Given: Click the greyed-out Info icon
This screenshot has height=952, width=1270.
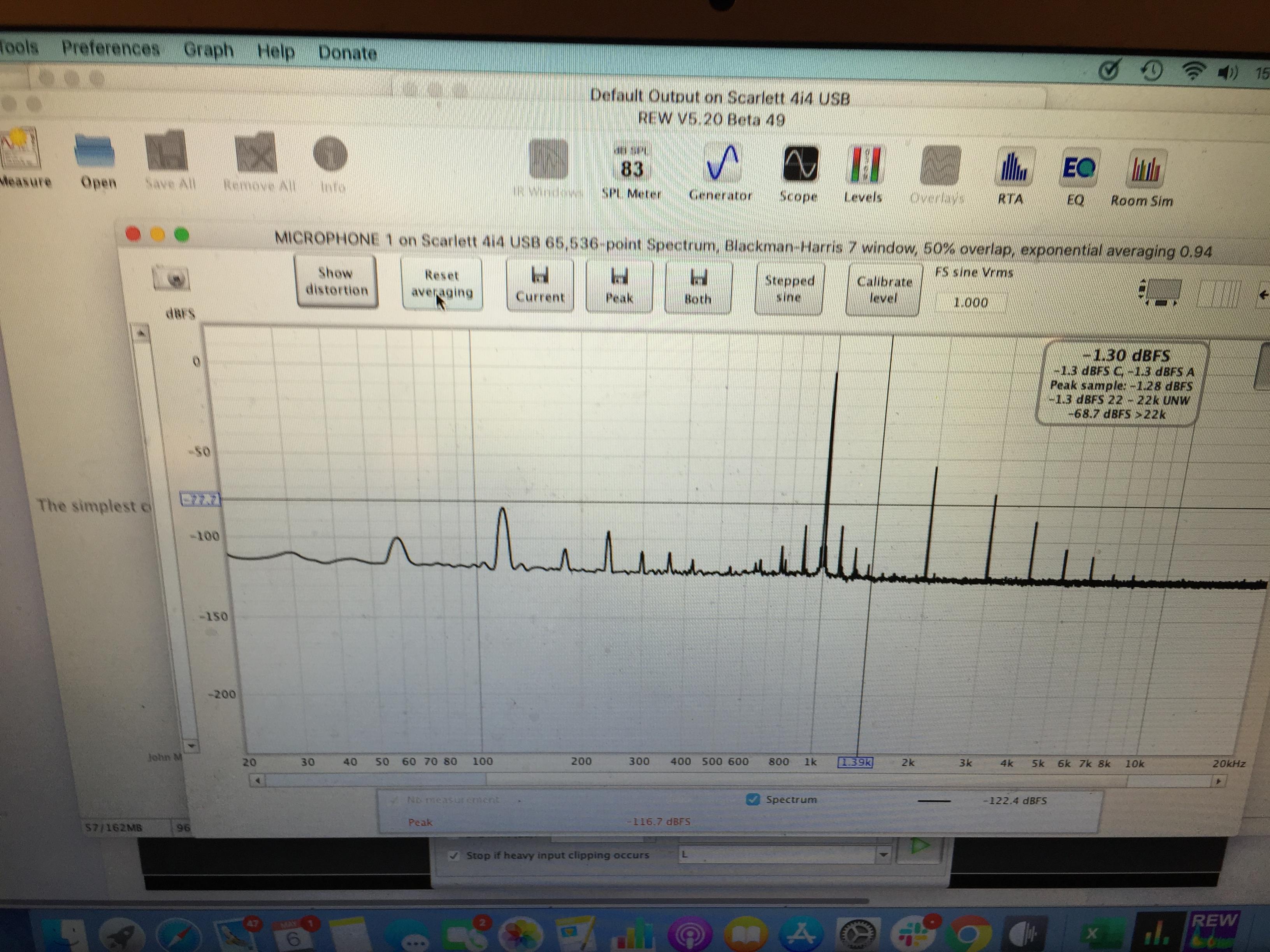Looking at the screenshot, I should pos(331,163).
